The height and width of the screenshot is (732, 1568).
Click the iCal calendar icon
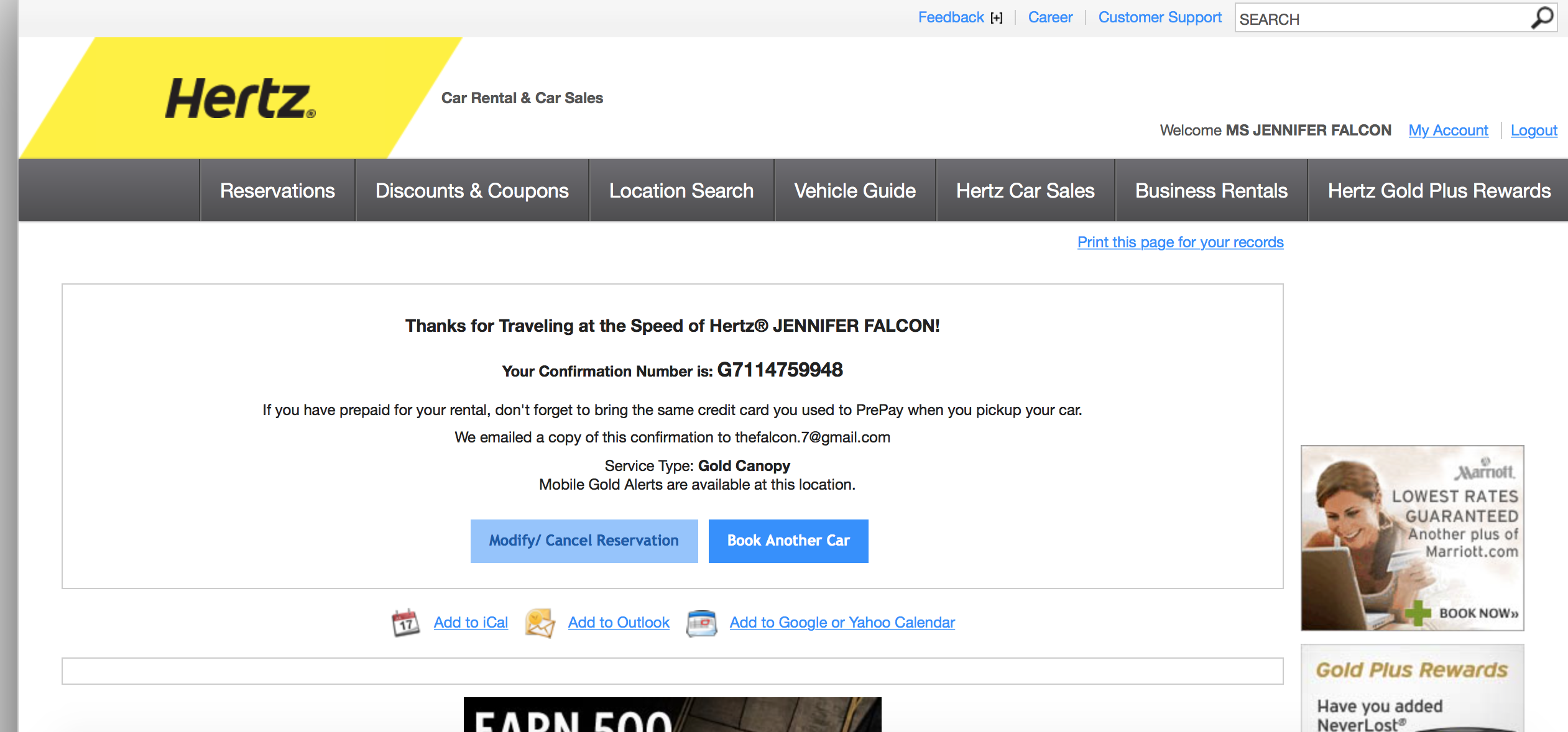pos(405,622)
